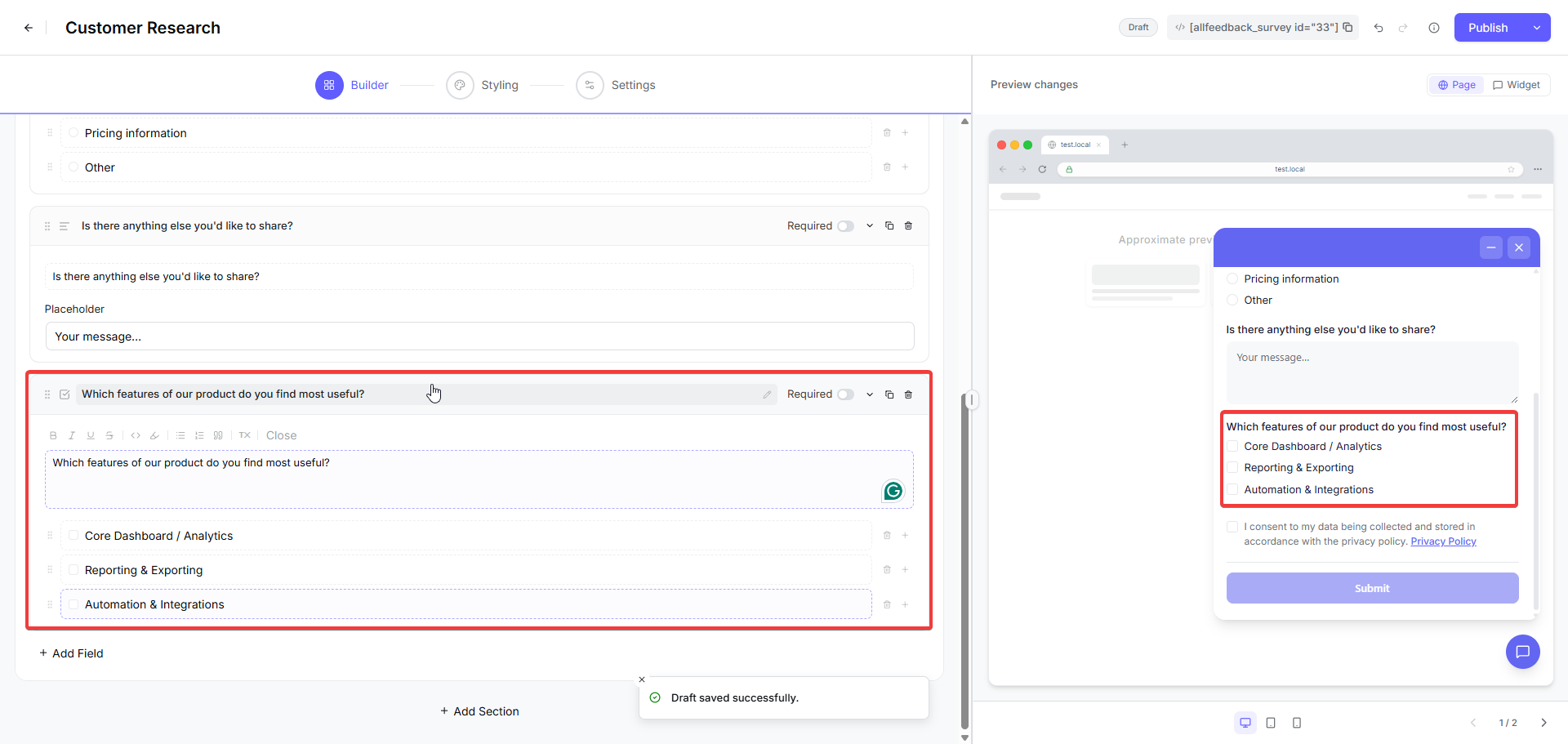Image resolution: width=1568 pixels, height=744 pixels.
Task: Open the Grammarly icon in the text editor
Action: [x=893, y=491]
